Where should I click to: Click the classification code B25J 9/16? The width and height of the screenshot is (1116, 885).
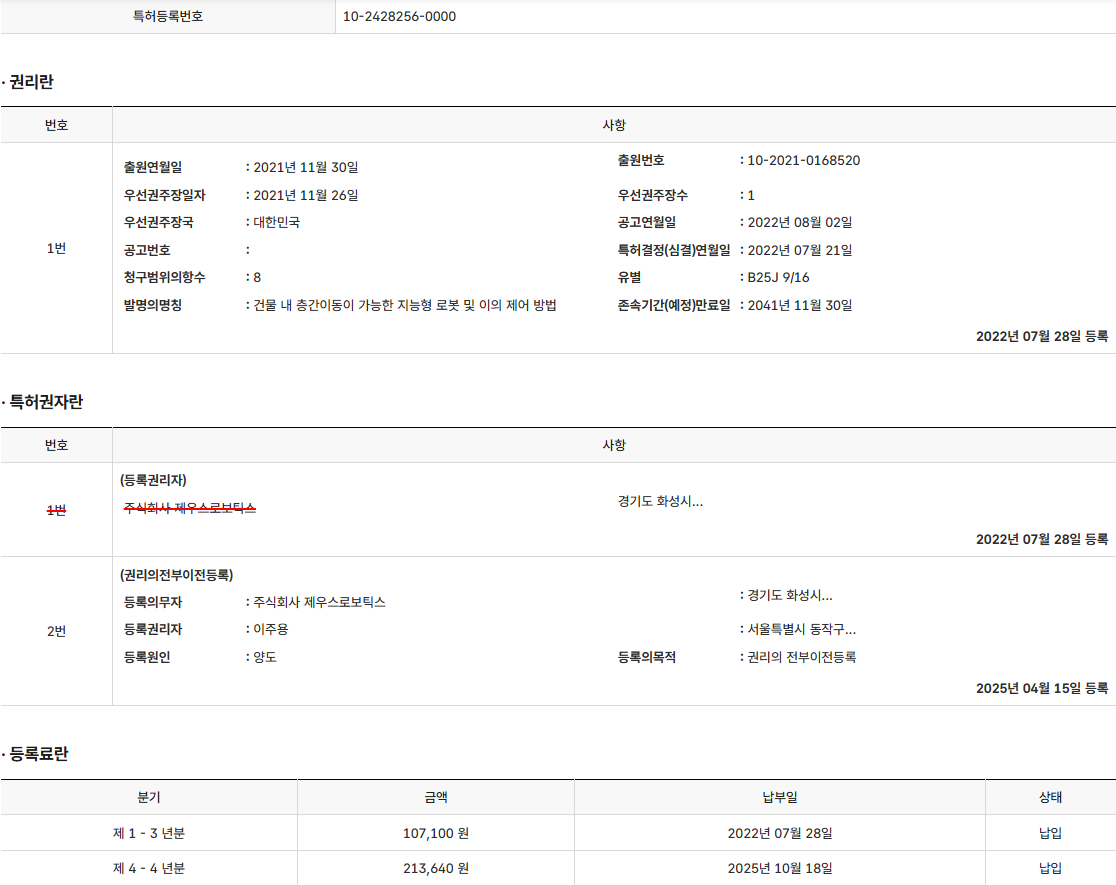pyautogui.click(x=778, y=277)
